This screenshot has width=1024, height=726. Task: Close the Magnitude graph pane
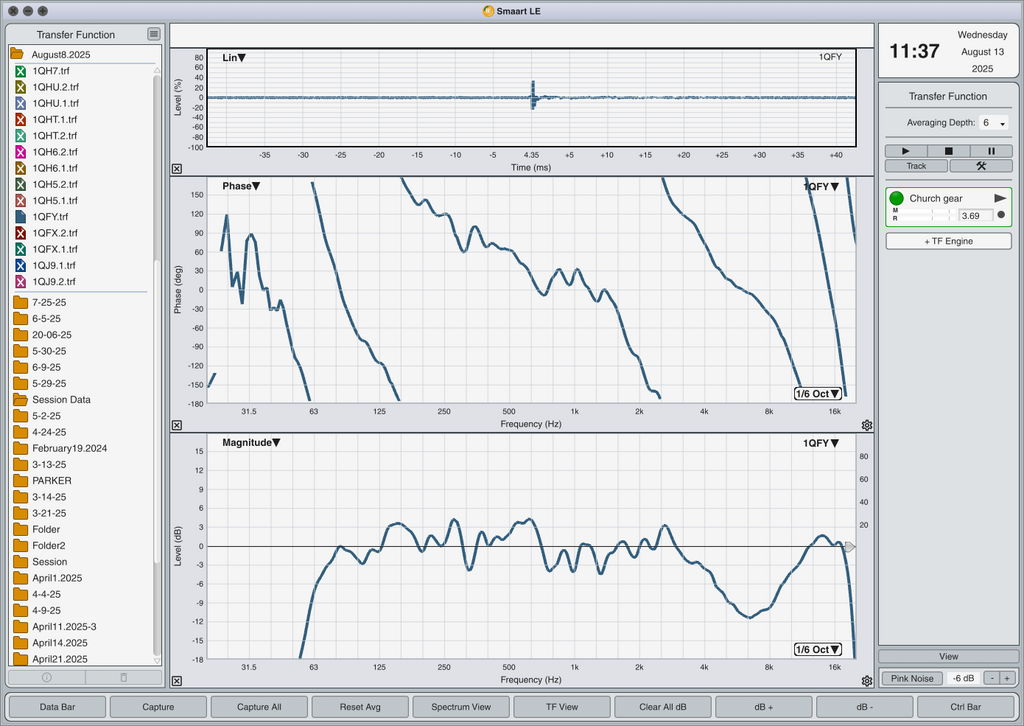[x=177, y=681]
